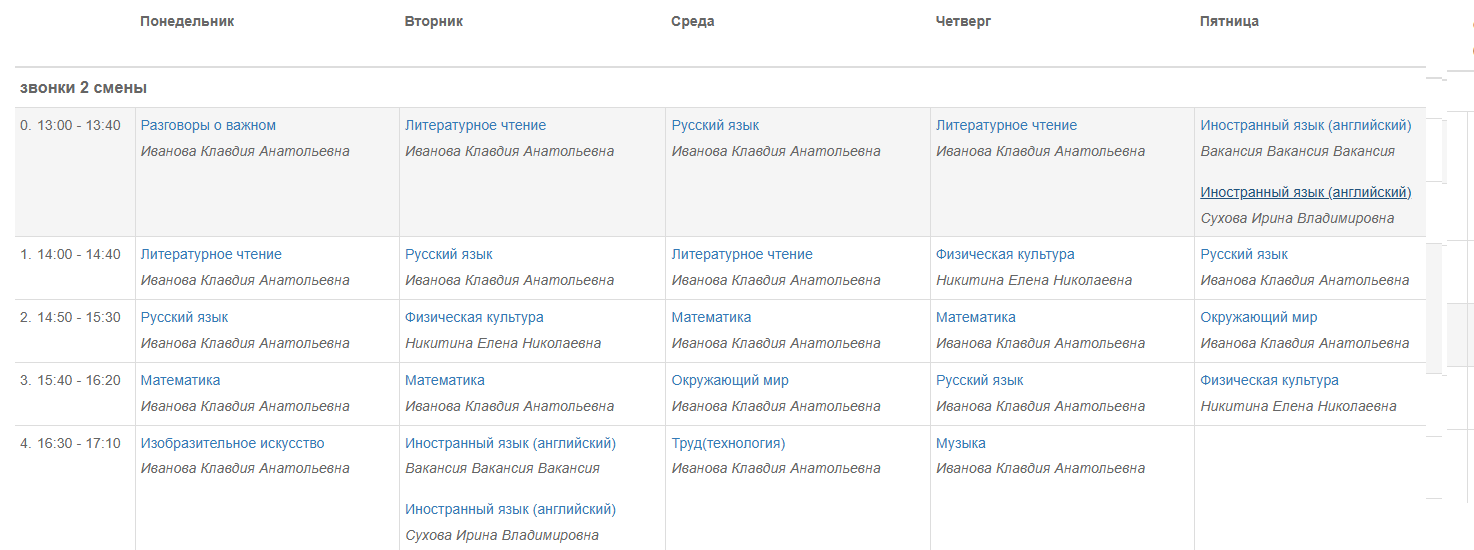Viewport: 1474px width, 550px height.
Task: Open Wednesday's Труд(технология) lesson
Action: tap(728, 443)
